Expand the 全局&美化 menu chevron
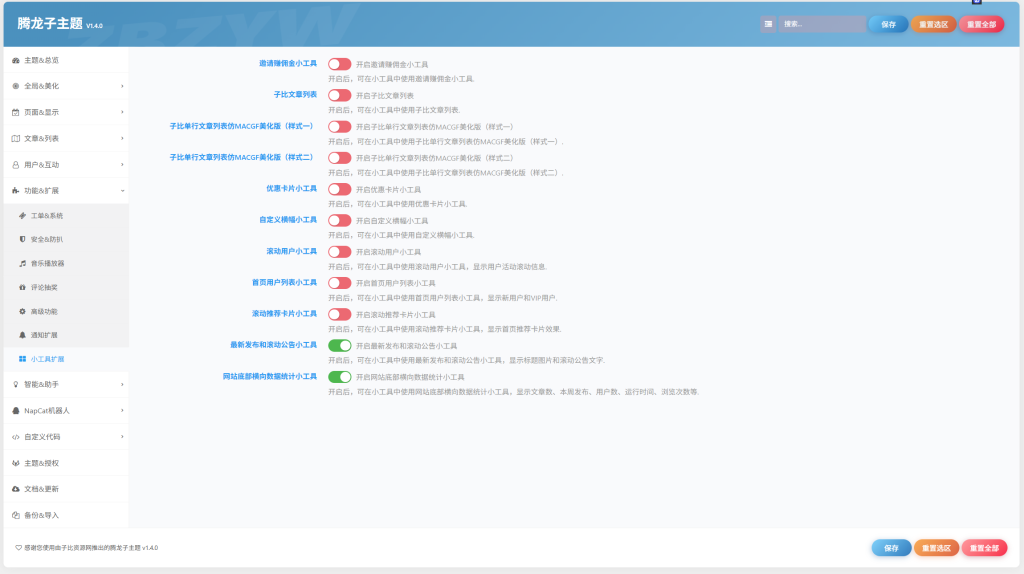This screenshot has height=574, width=1024. [122, 86]
